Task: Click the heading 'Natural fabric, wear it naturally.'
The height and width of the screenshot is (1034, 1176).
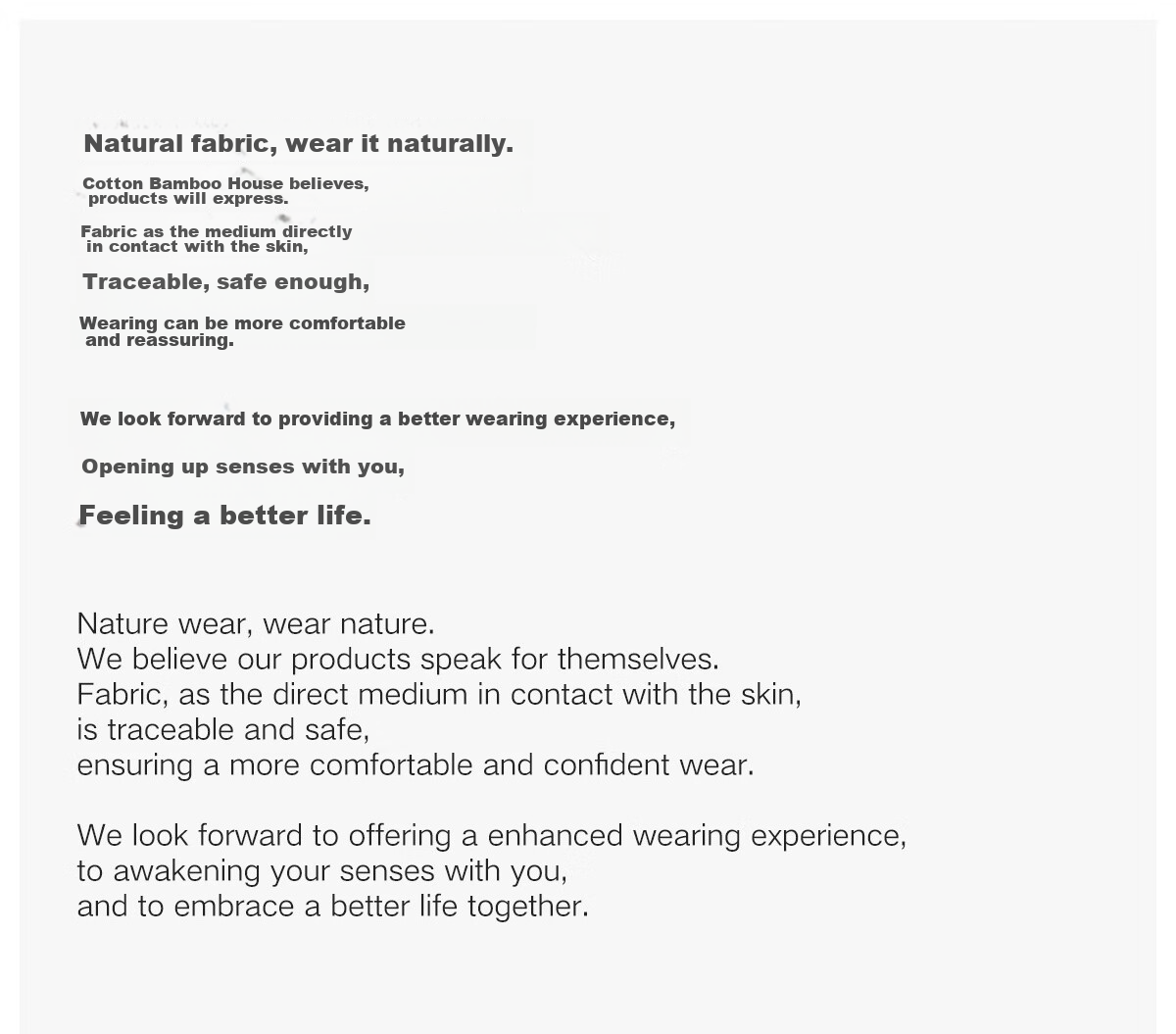Action: 298,144
